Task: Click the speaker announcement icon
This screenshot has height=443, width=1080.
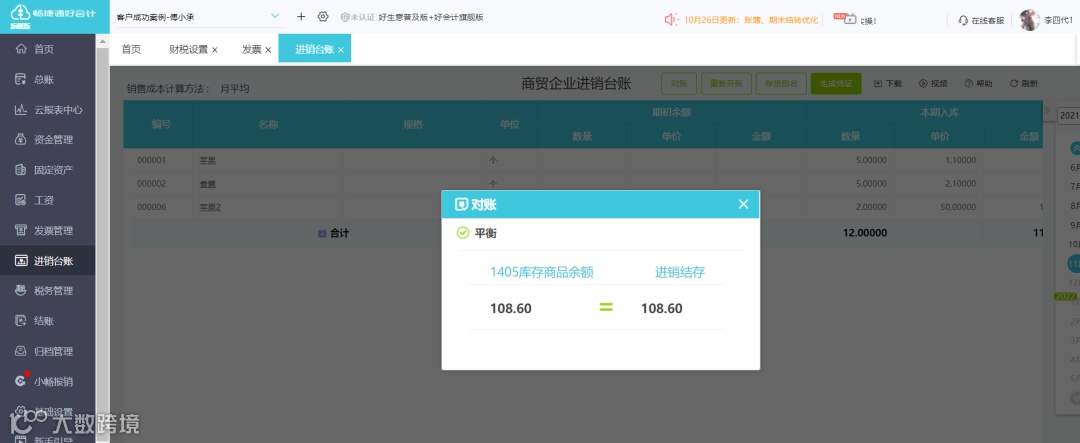Action: tap(672, 19)
